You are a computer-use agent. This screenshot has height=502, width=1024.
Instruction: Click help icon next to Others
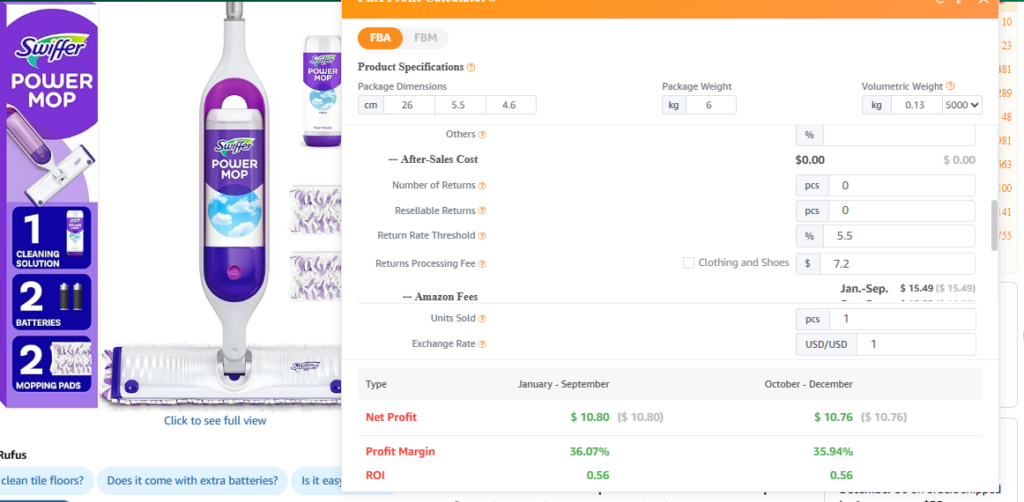tap(482, 134)
